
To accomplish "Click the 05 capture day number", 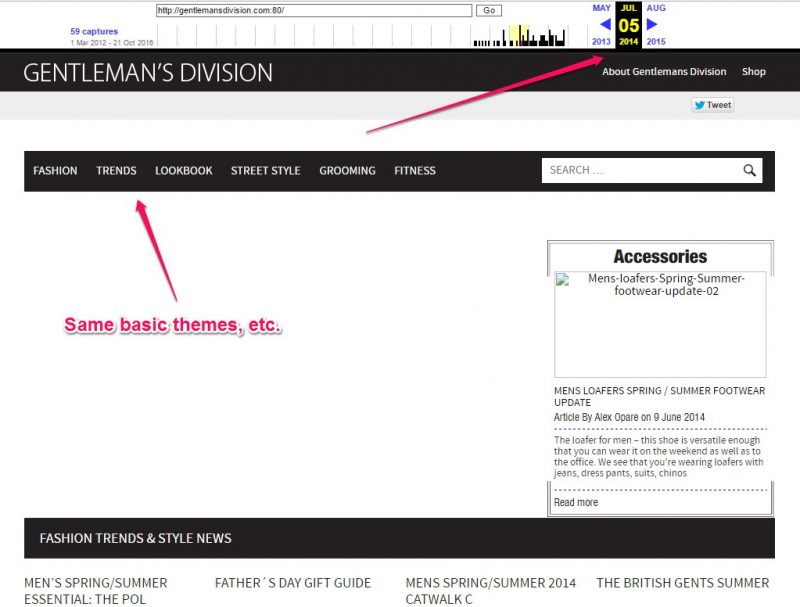I will tap(629, 25).
